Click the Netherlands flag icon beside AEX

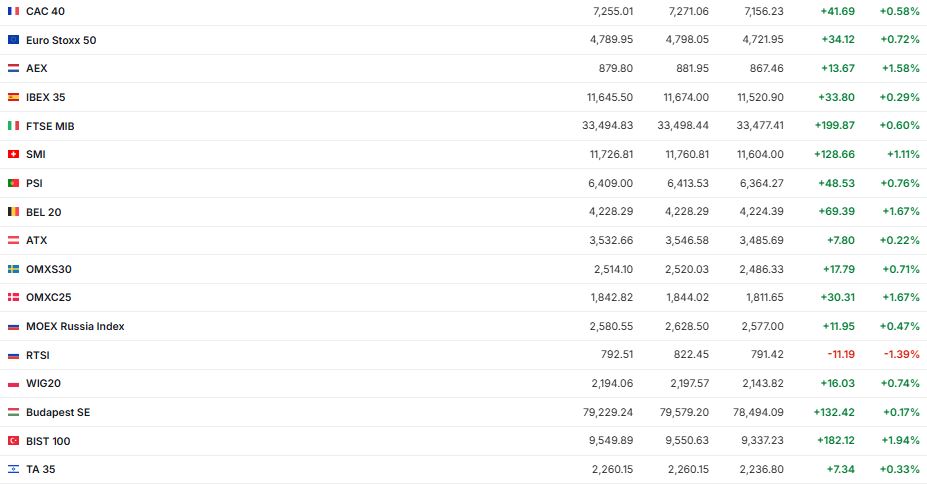(13, 68)
